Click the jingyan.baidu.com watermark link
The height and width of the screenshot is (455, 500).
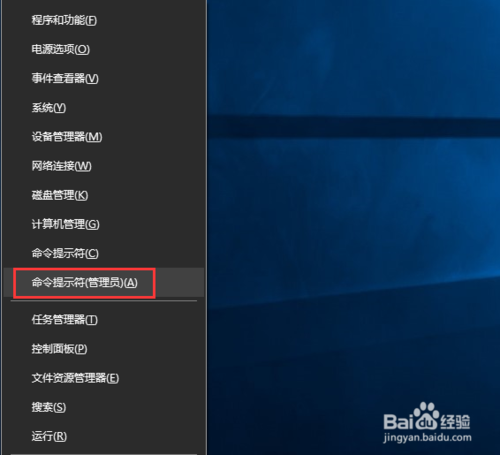pos(427,438)
